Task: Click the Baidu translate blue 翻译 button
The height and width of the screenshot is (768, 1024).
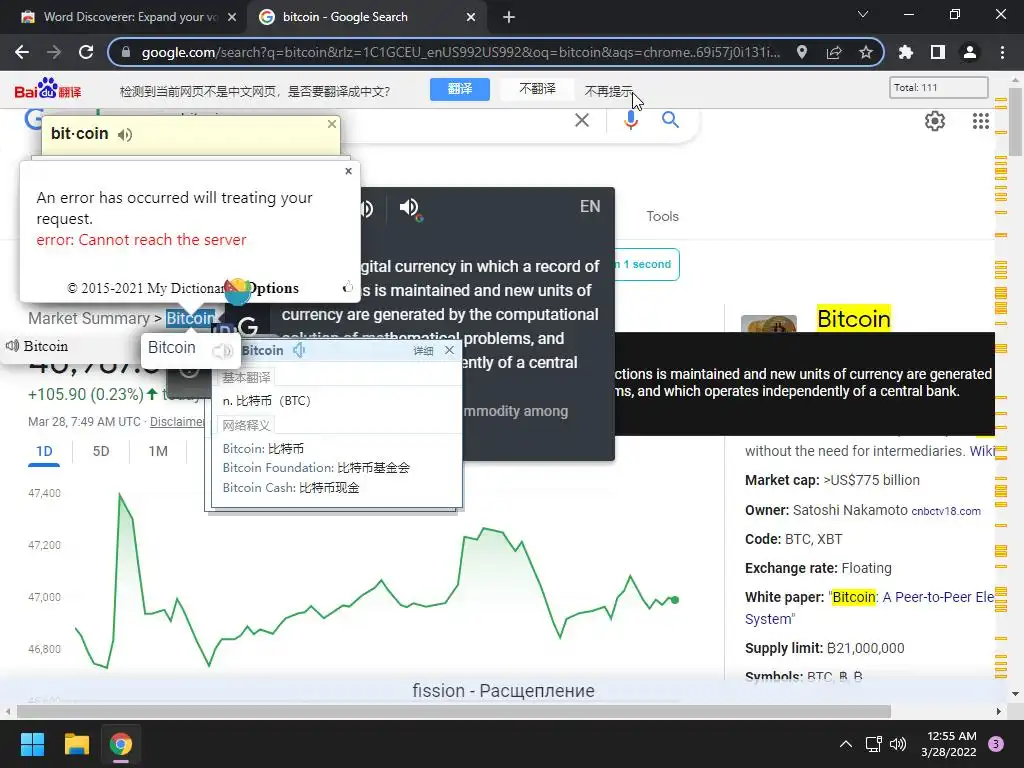Action: coord(460,89)
